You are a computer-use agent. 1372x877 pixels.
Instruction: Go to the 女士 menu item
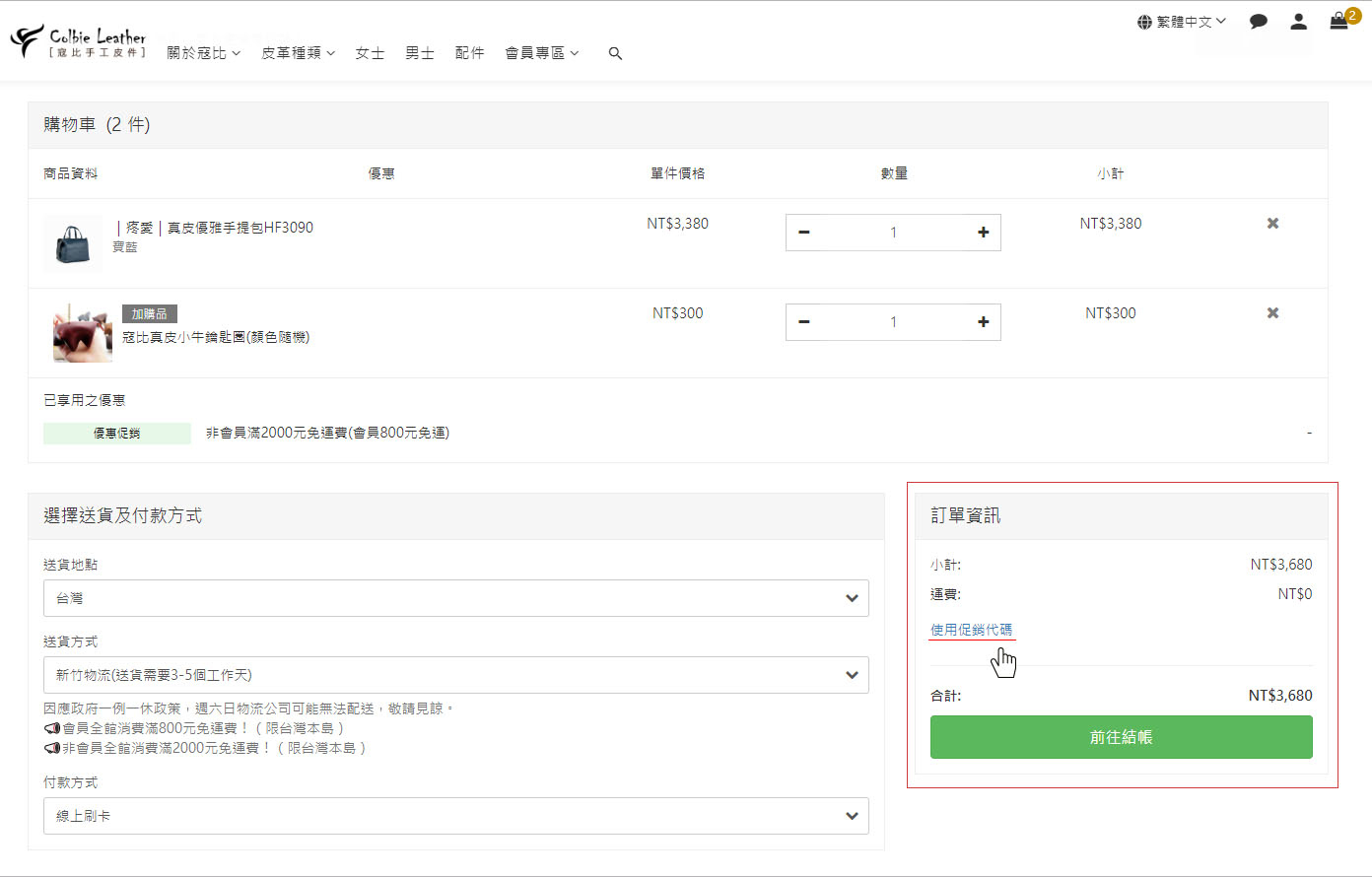[370, 53]
